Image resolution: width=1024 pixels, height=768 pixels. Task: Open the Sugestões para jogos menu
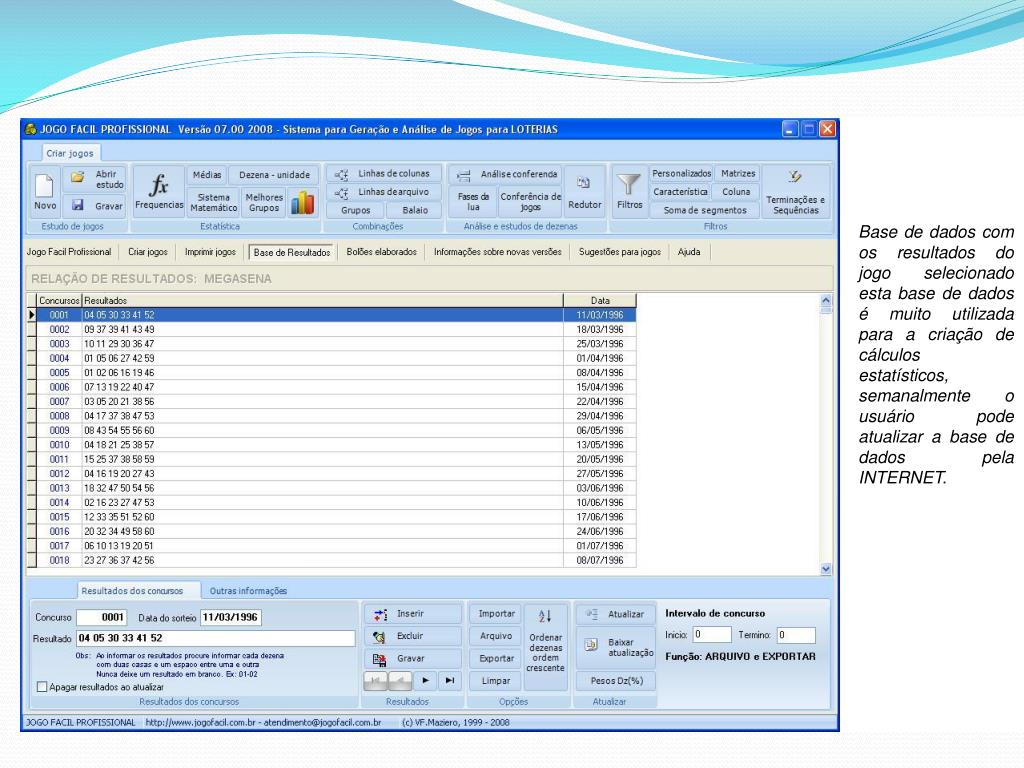click(x=620, y=252)
